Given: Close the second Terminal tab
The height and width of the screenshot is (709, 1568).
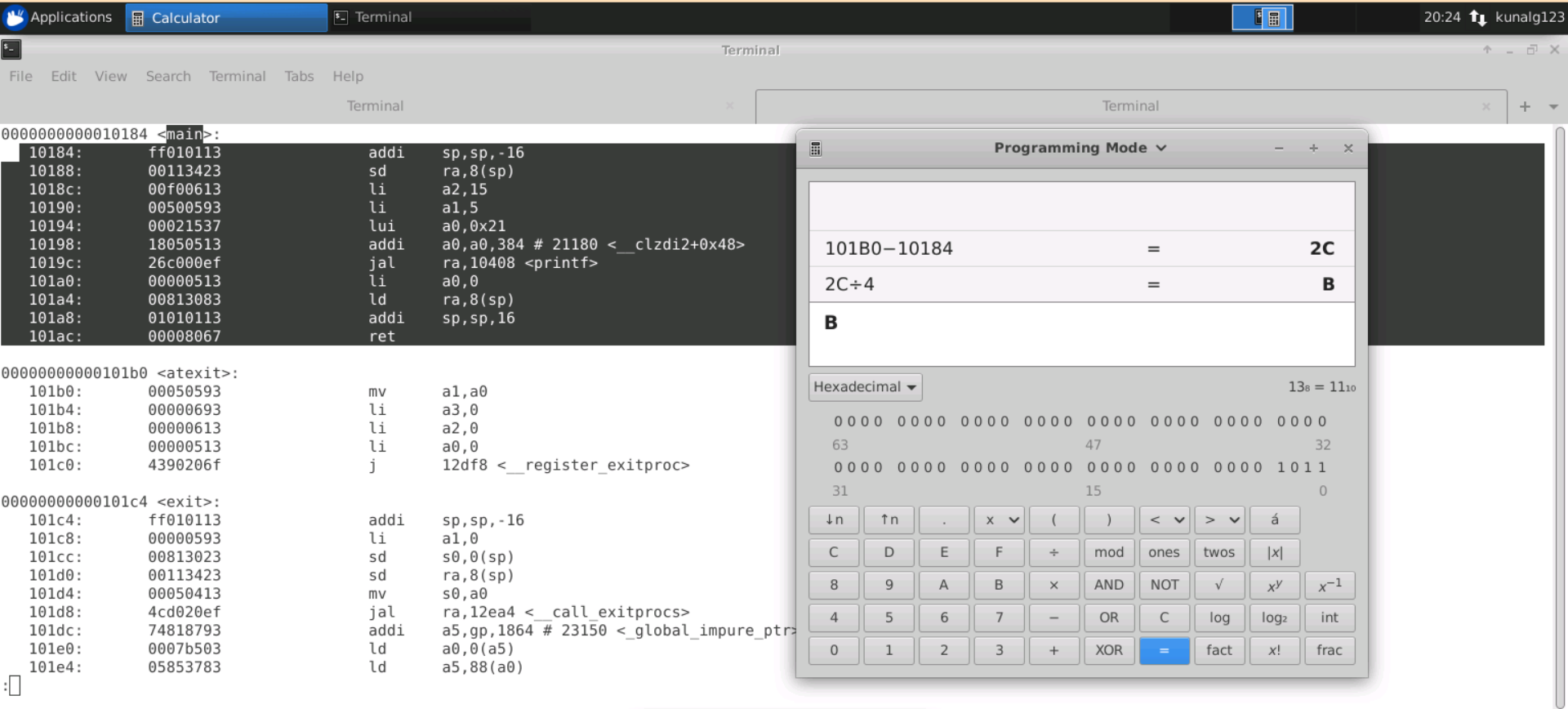Looking at the screenshot, I should coord(1486,106).
